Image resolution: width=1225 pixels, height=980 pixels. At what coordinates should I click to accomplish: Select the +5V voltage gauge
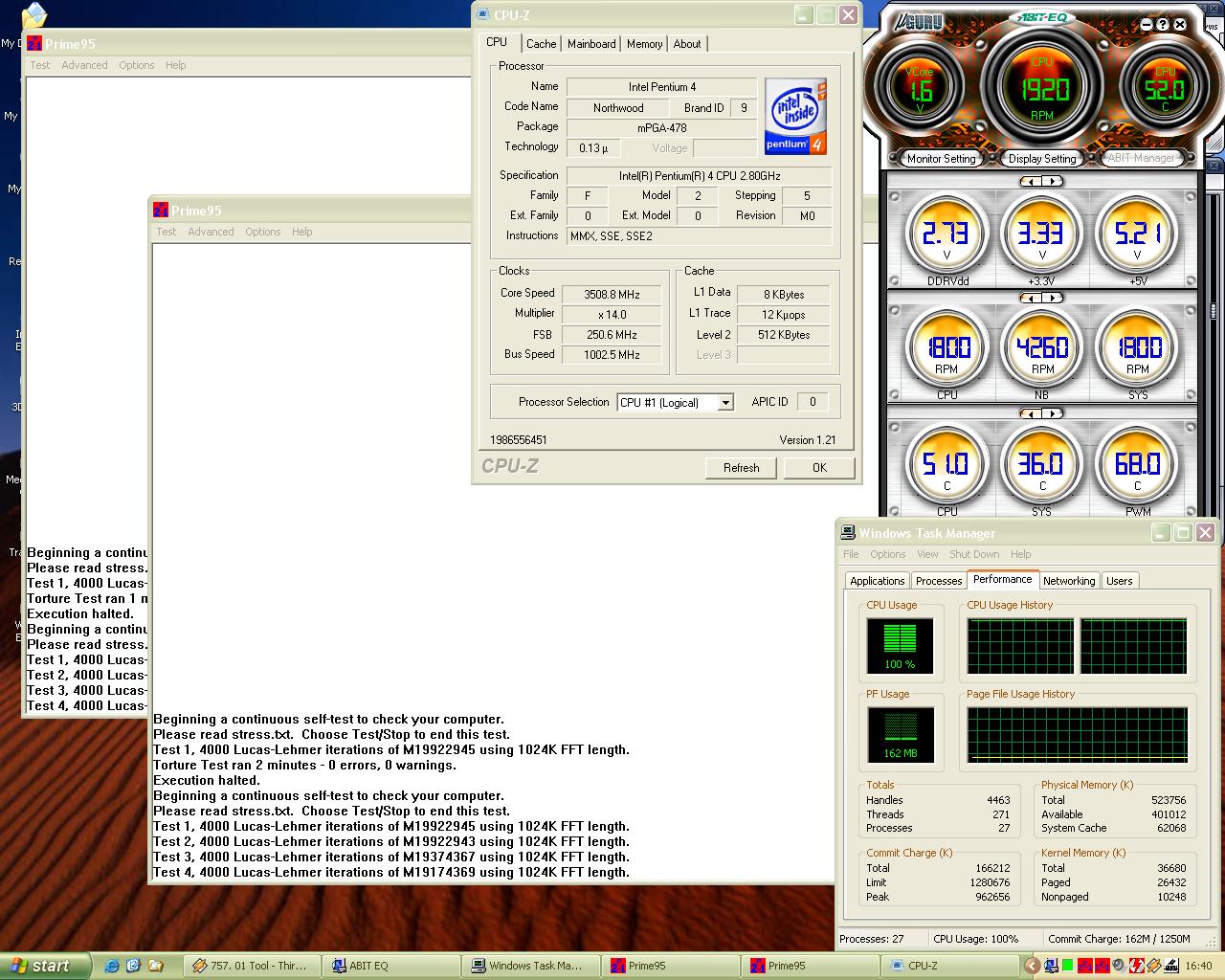click(x=1136, y=233)
